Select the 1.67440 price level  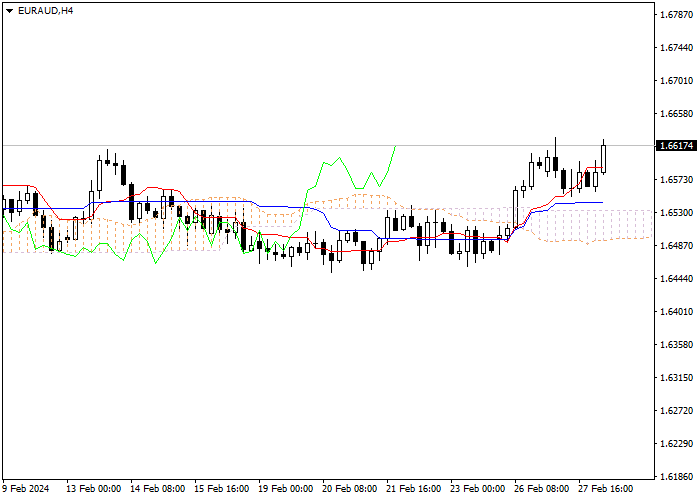tap(676, 48)
